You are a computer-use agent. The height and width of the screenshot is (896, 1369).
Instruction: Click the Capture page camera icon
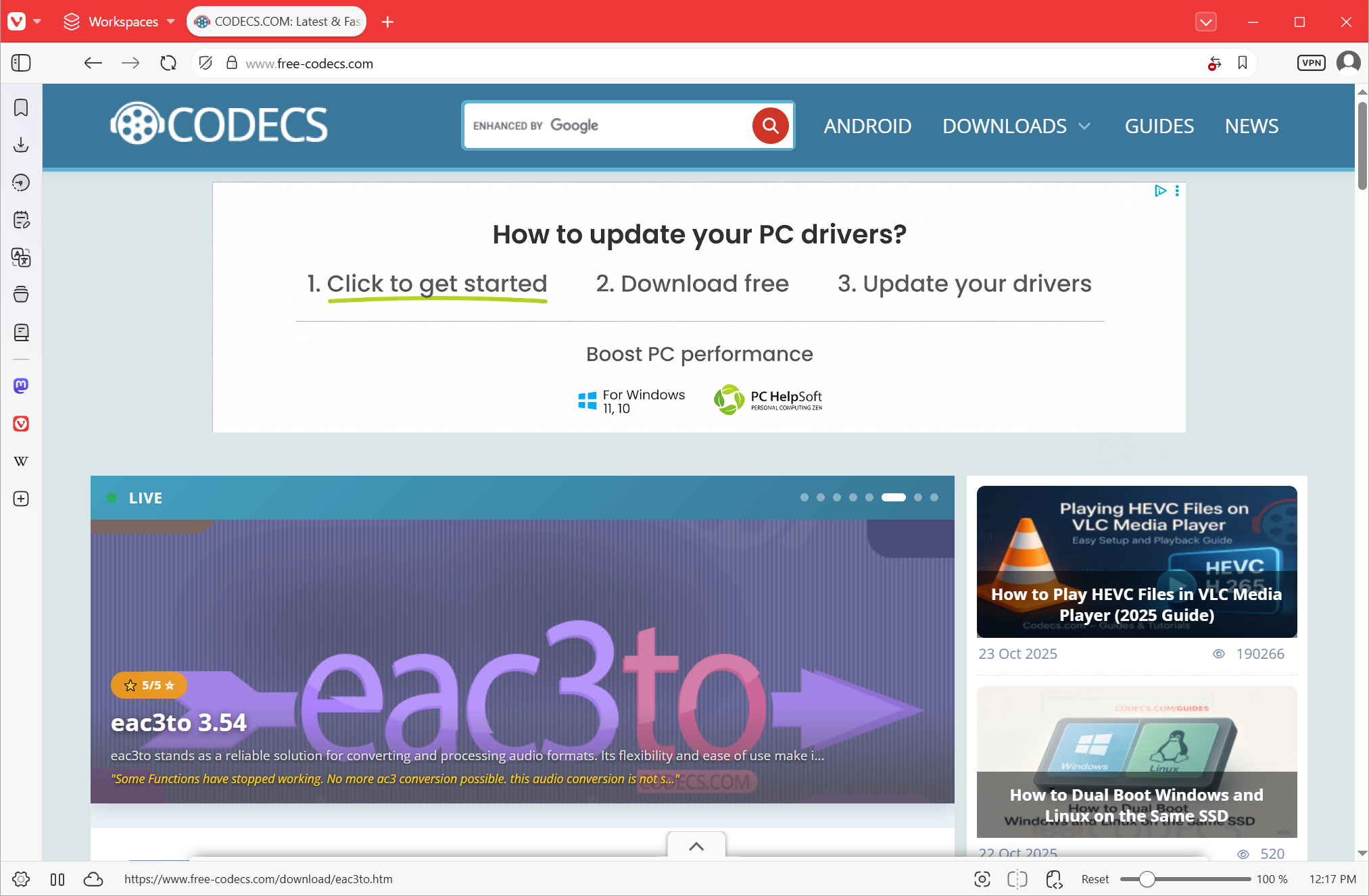click(982, 879)
